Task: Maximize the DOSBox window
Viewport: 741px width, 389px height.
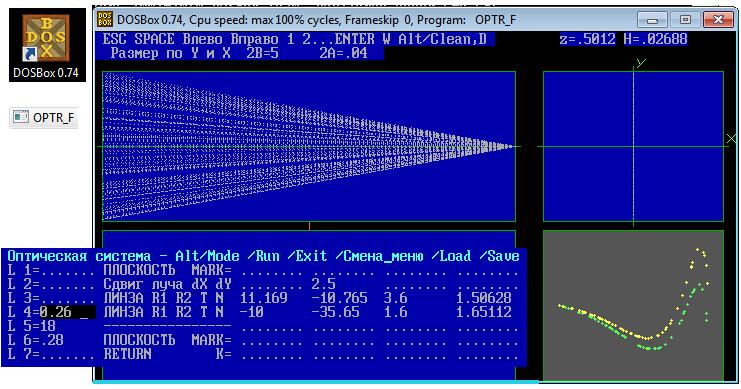Action: click(x=685, y=20)
